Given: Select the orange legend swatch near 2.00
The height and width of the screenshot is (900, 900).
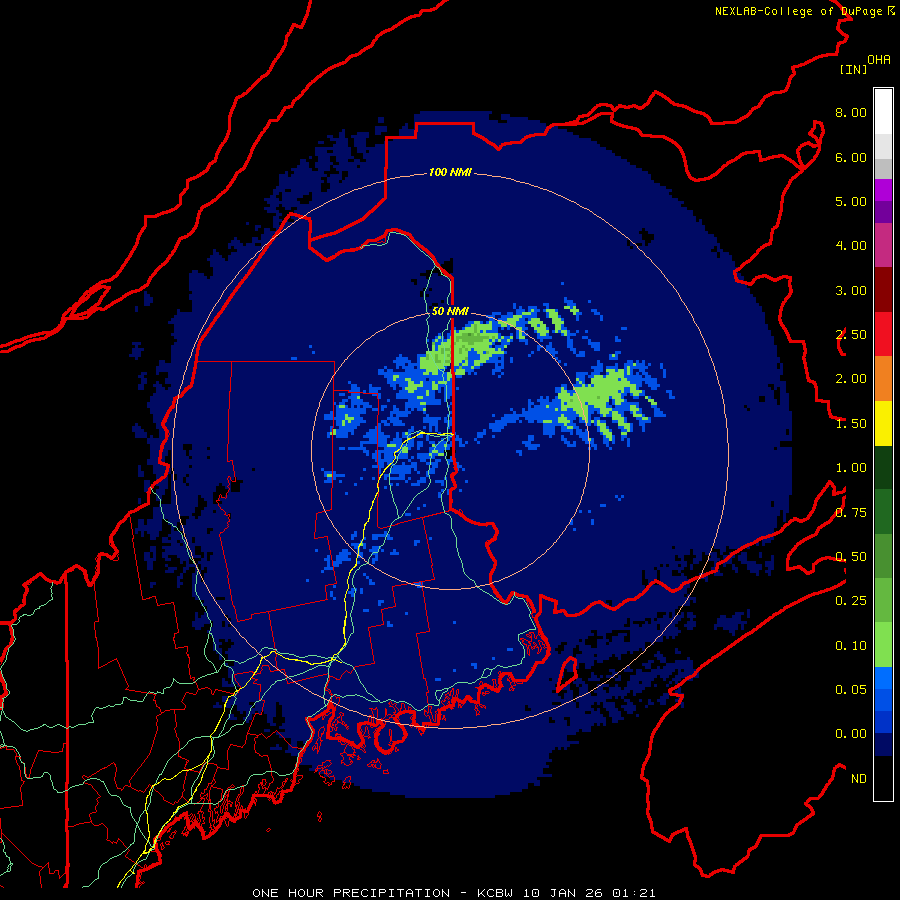Looking at the screenshot, I should (883, 379).
